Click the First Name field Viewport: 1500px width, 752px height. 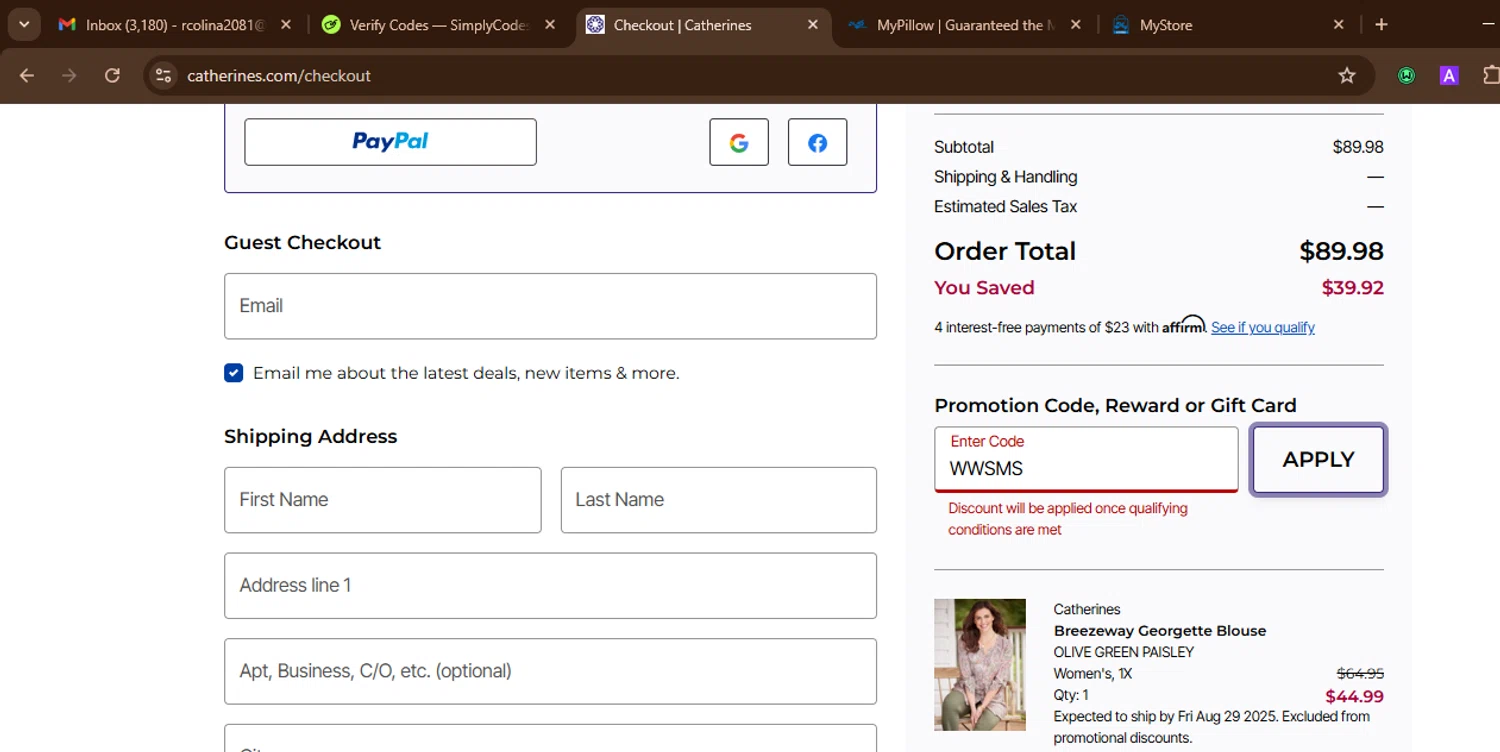(x=382, y=500)
